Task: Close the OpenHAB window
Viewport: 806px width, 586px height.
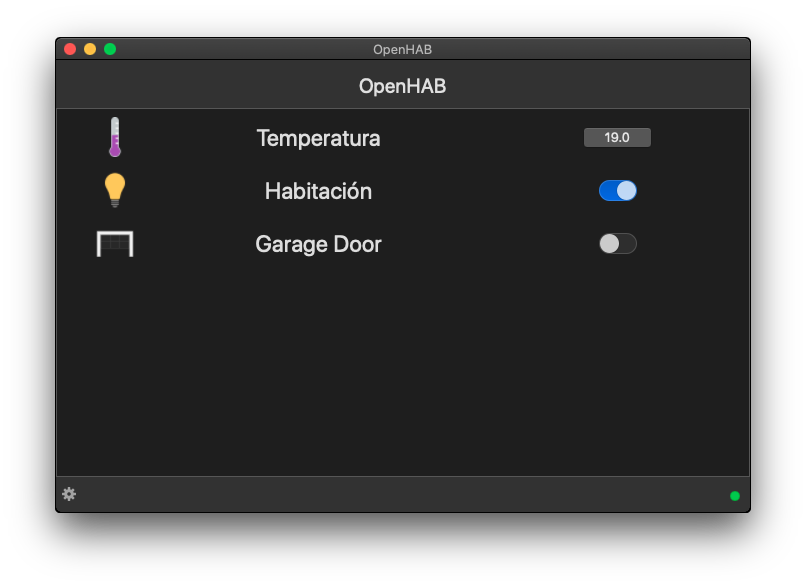Action: click(70, 49)
